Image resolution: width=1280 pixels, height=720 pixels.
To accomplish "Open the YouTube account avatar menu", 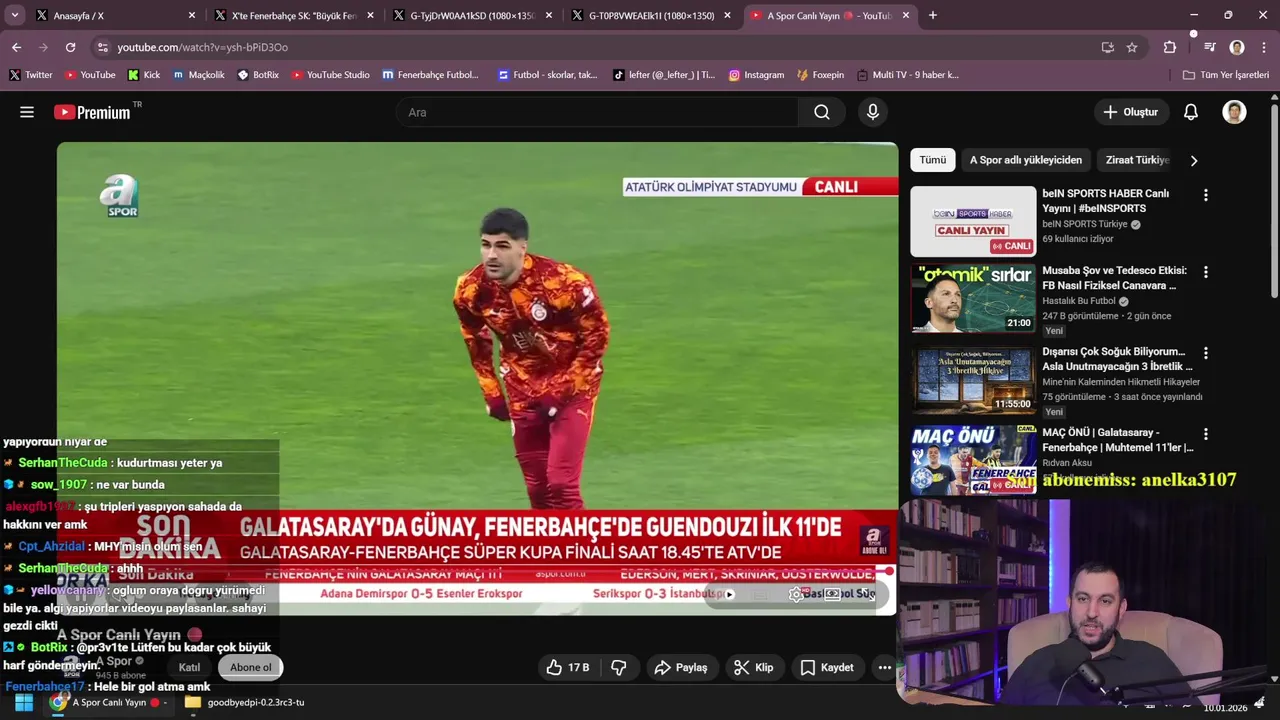I will (1234, 112).
